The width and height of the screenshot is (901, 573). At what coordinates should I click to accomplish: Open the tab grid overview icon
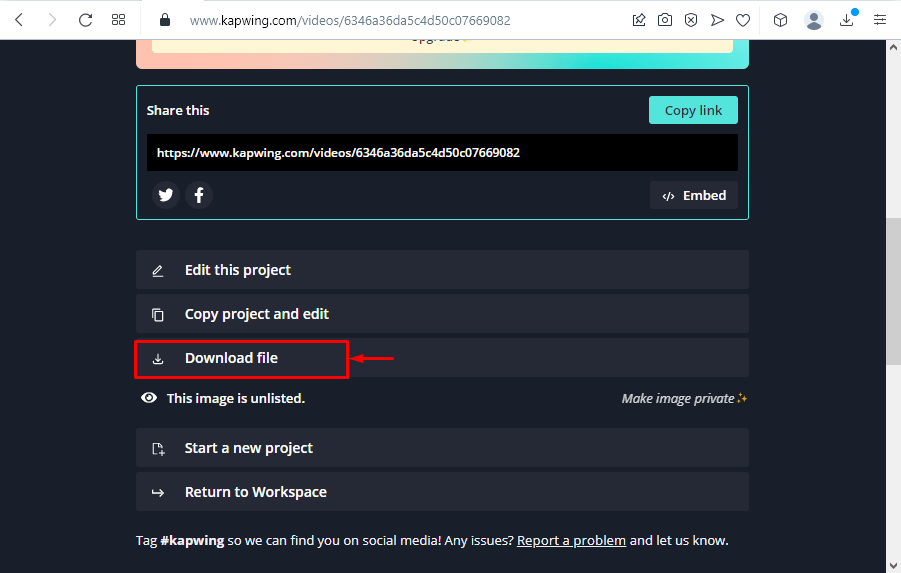(x=118, y=20)
